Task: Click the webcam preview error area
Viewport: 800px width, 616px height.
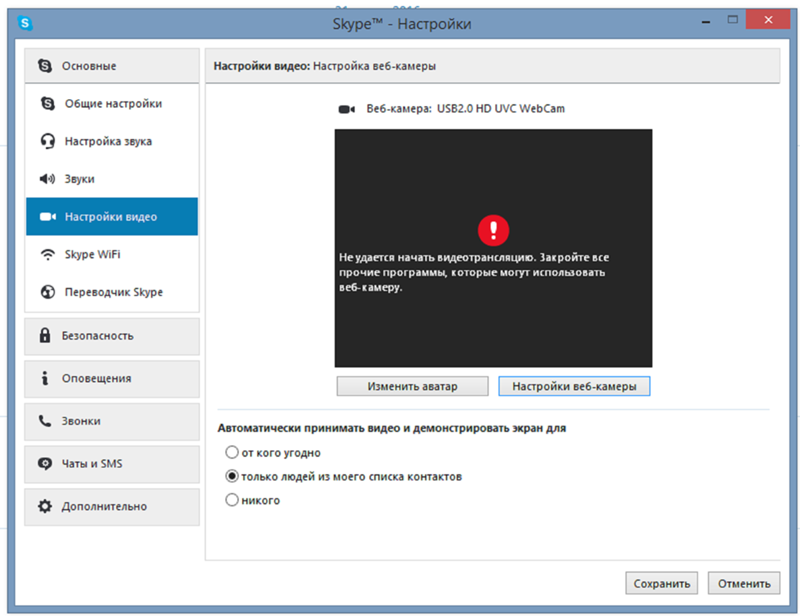Action: (x=493, y=248)
